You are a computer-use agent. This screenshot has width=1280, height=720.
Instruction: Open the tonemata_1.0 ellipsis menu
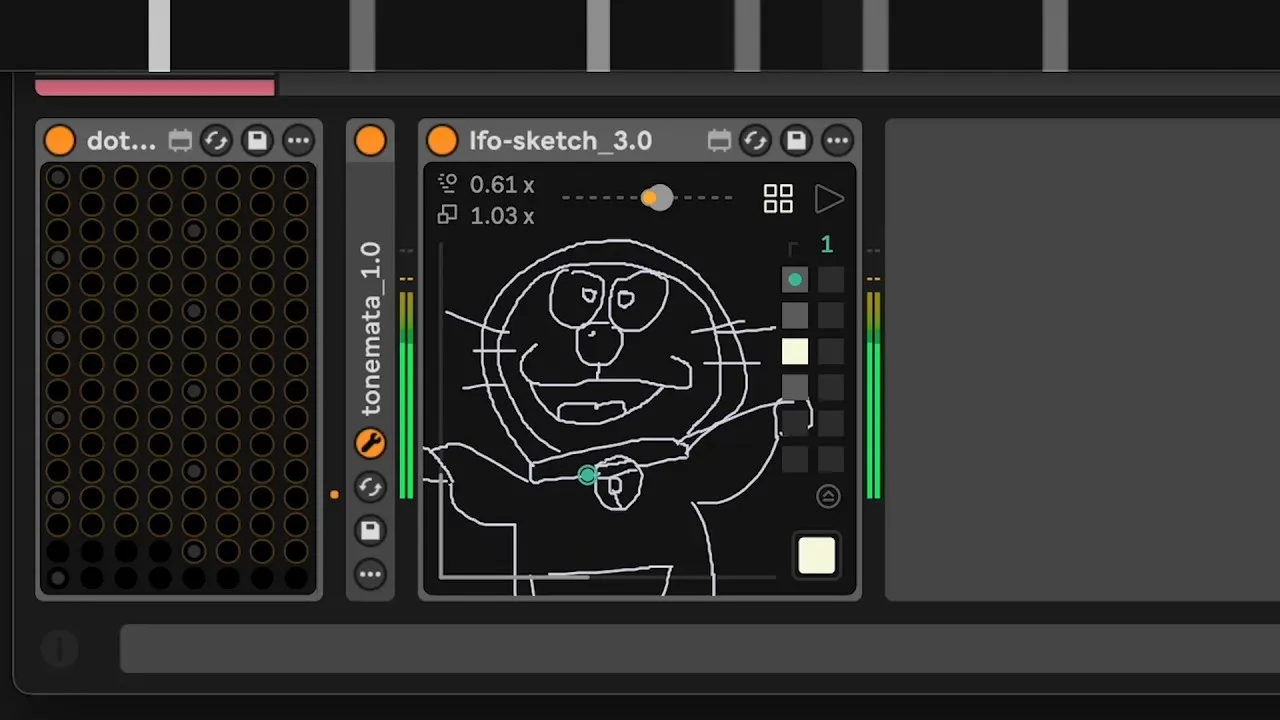pos(370,574)
